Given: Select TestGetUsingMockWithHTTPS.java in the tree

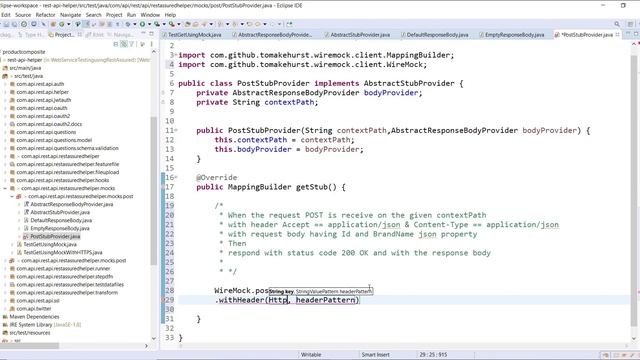Looking at the screenshot, I should pyautogui.click(x=62, y=253).
